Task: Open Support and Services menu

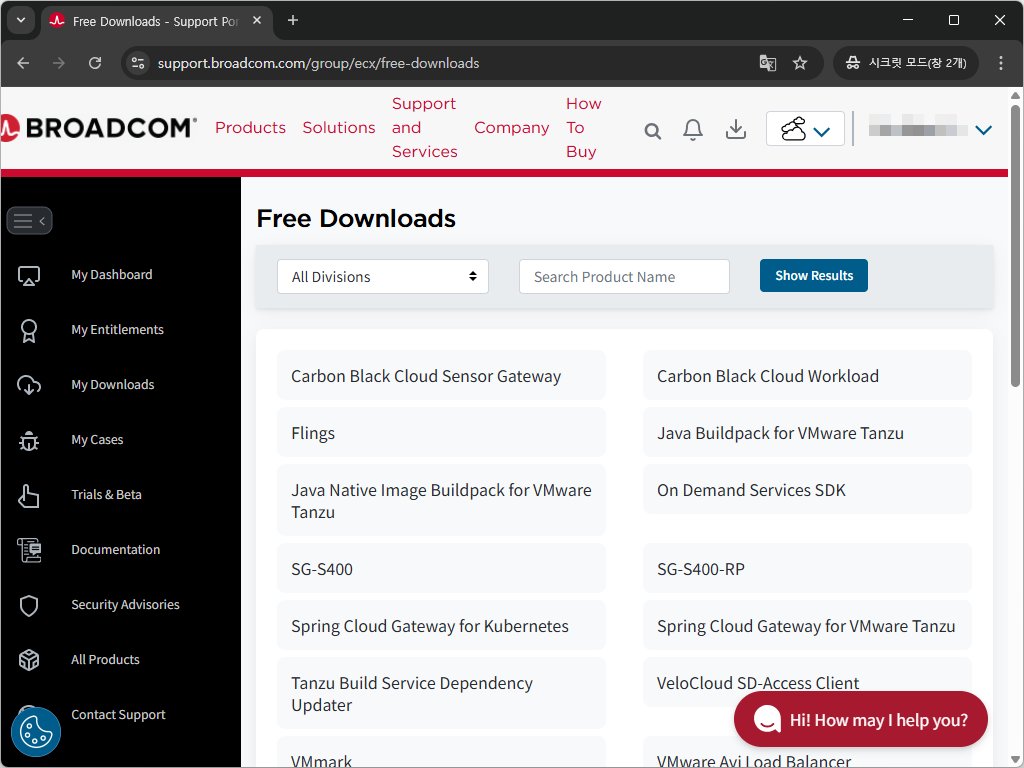Action: point(424,128)
